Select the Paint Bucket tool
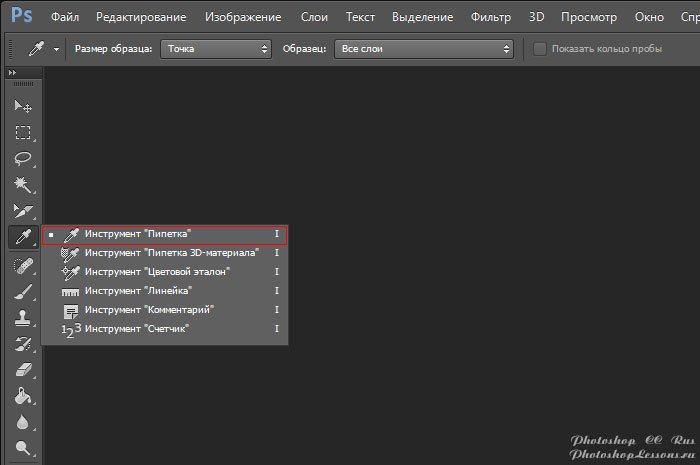 (22, 396)
